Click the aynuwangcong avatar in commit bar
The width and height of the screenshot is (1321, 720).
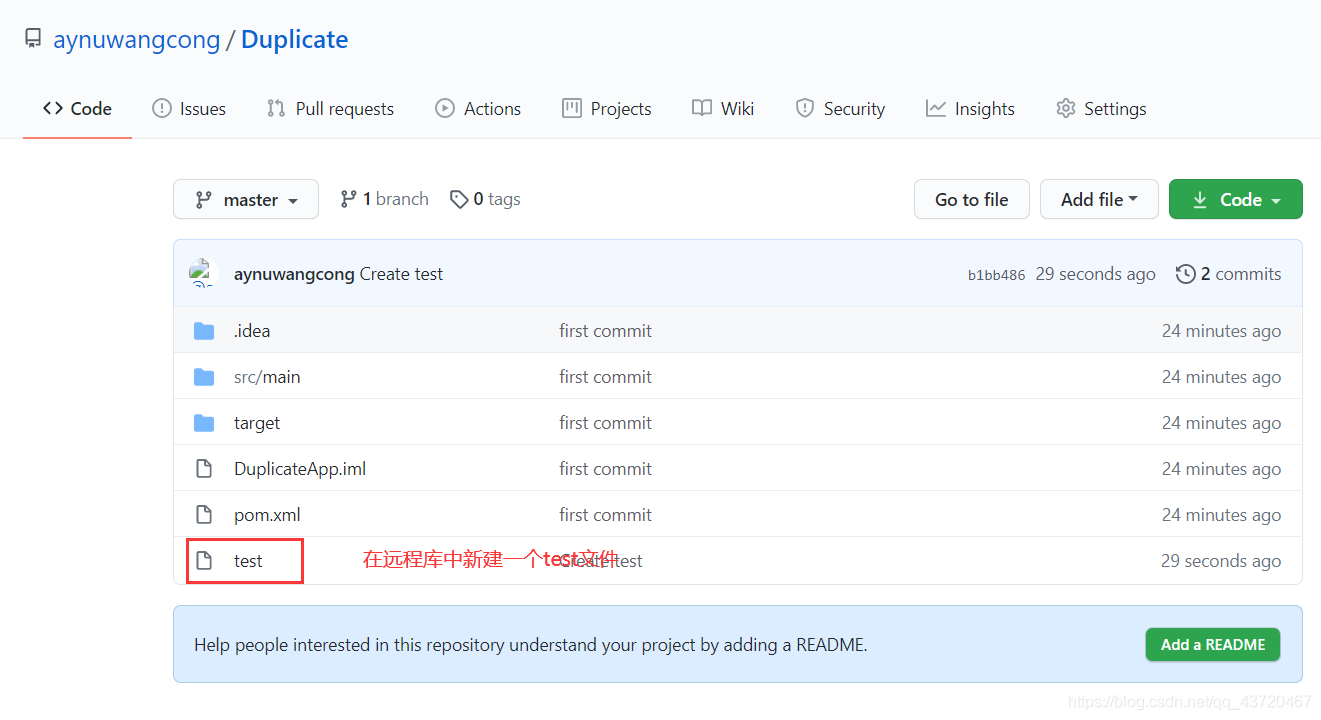tap(204, 273)
